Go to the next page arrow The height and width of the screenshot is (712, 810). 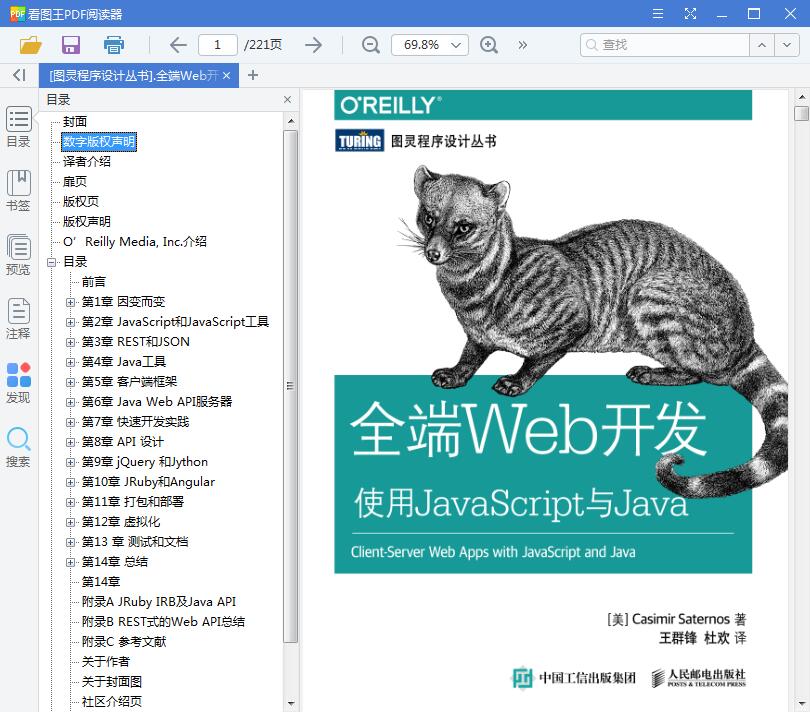tap(314, 45)
